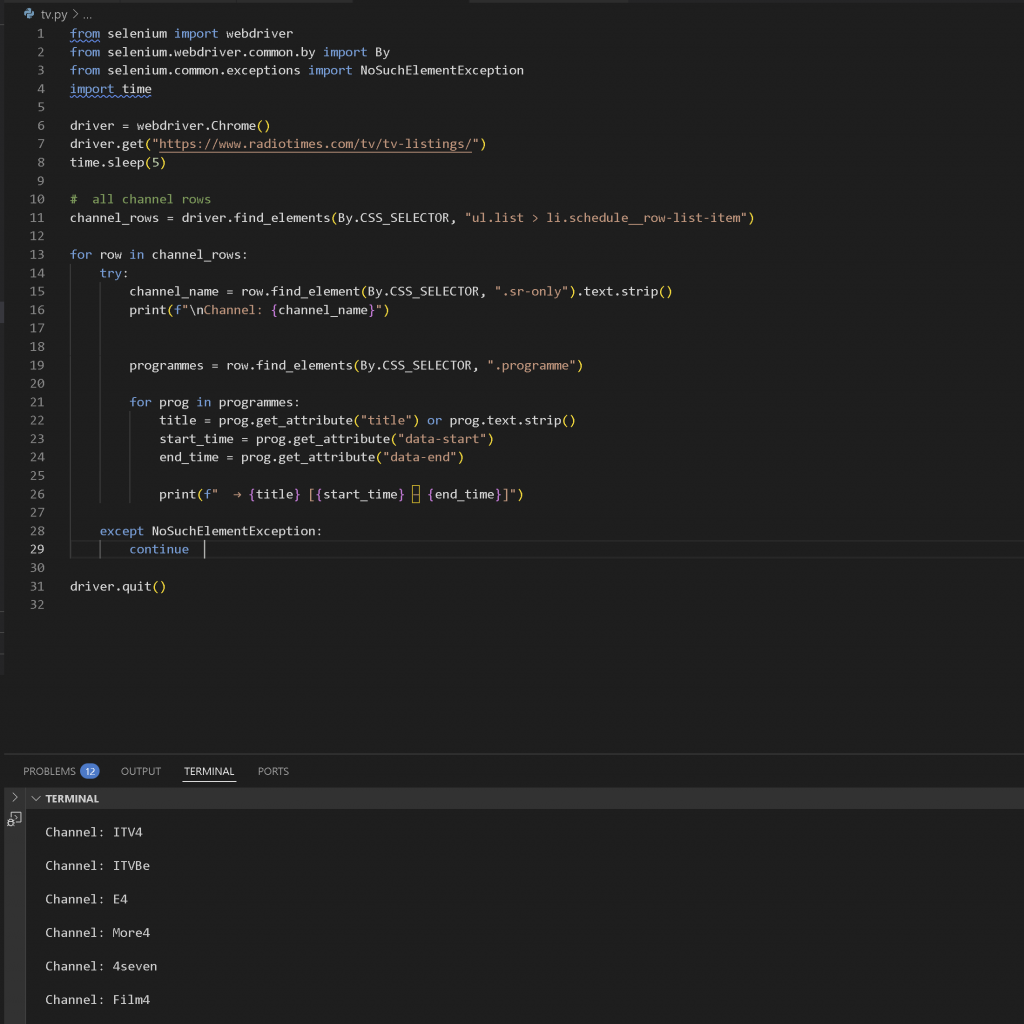
Task: Click the 'data-start' attribute string
Action: [x=441, y=439]
